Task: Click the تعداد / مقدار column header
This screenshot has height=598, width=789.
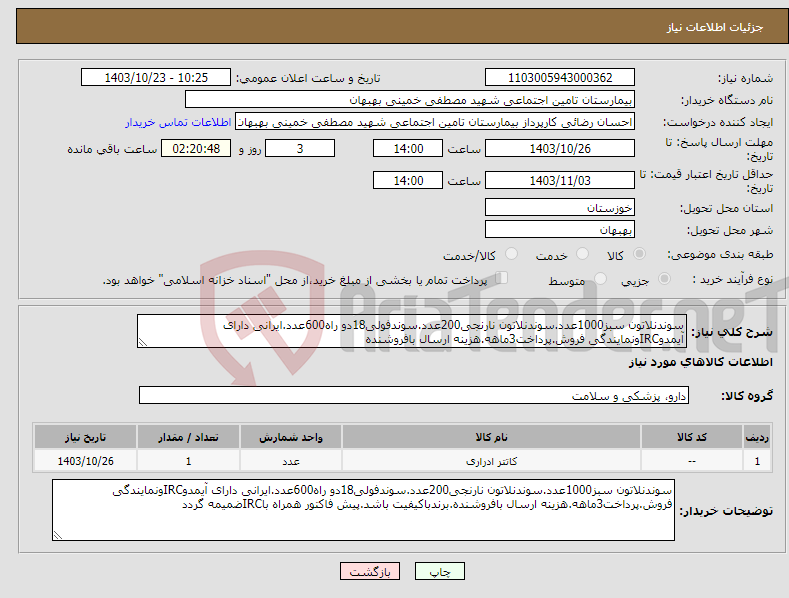Action: (188, 437)
